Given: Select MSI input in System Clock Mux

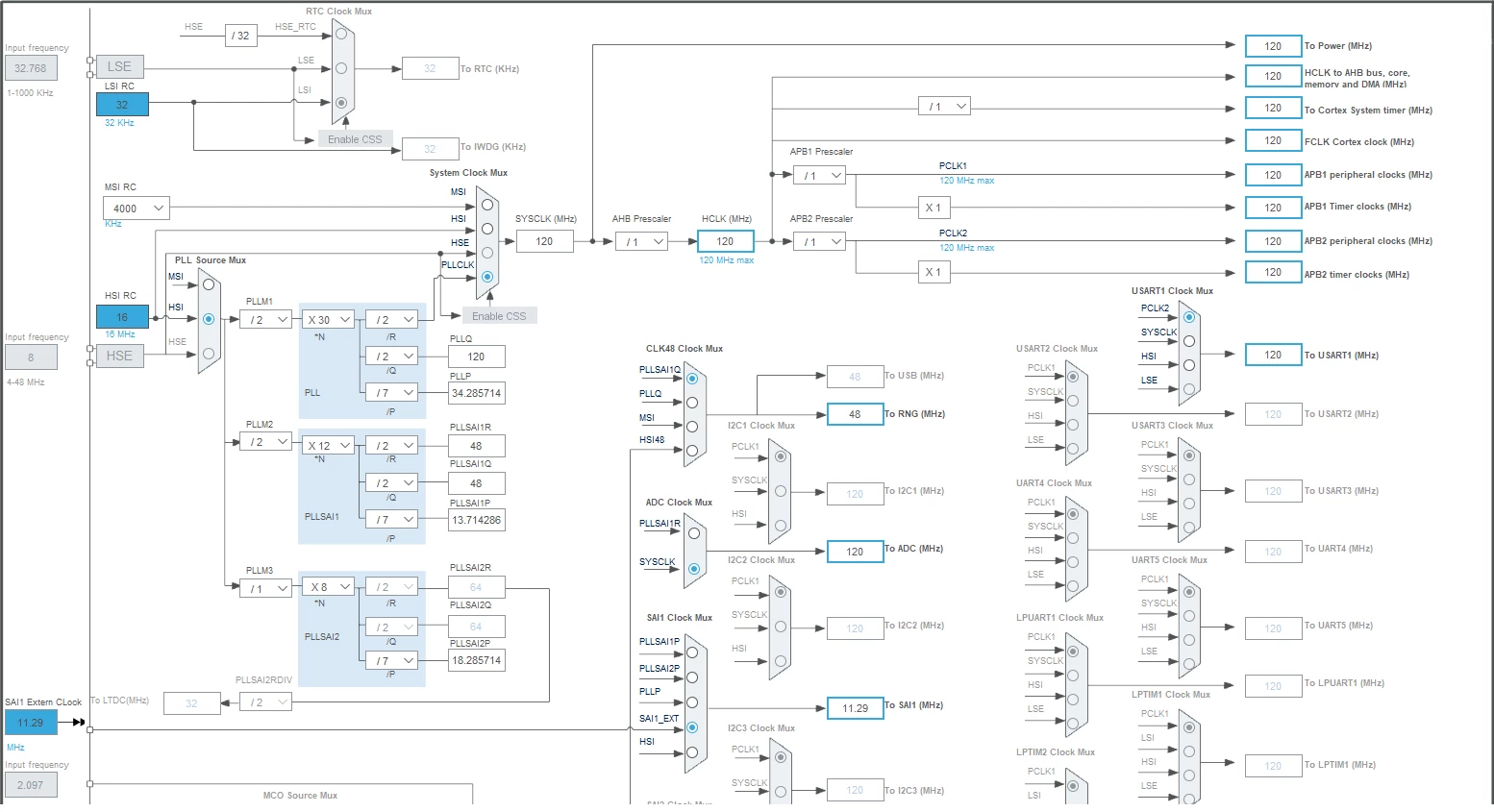Looking at the screenshot, I should (487, 205).
